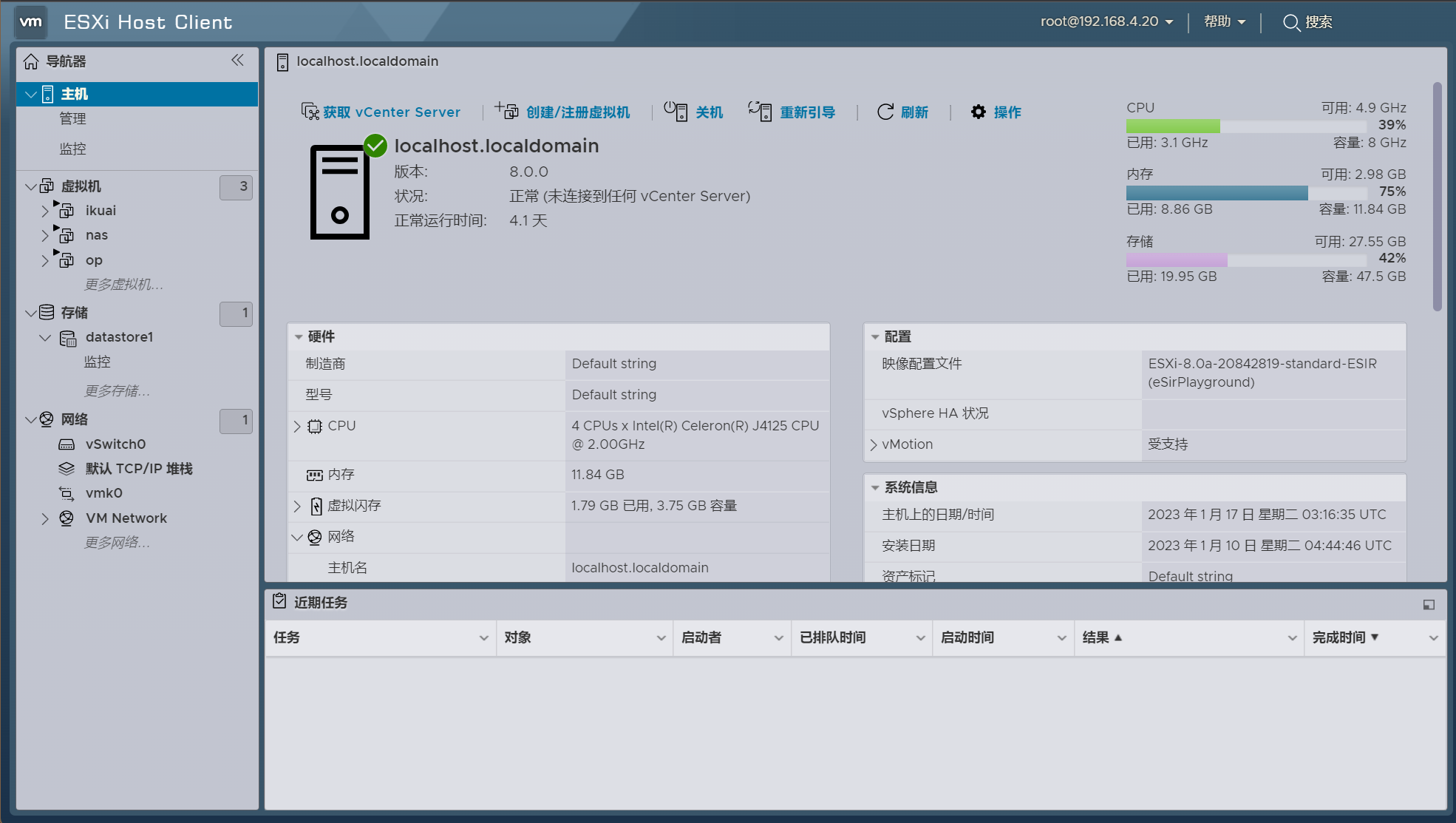The height and width of the screenshot is (823, 1456).
Task: Click Get vCenter Server button label
Action: [x=392, y=112]
